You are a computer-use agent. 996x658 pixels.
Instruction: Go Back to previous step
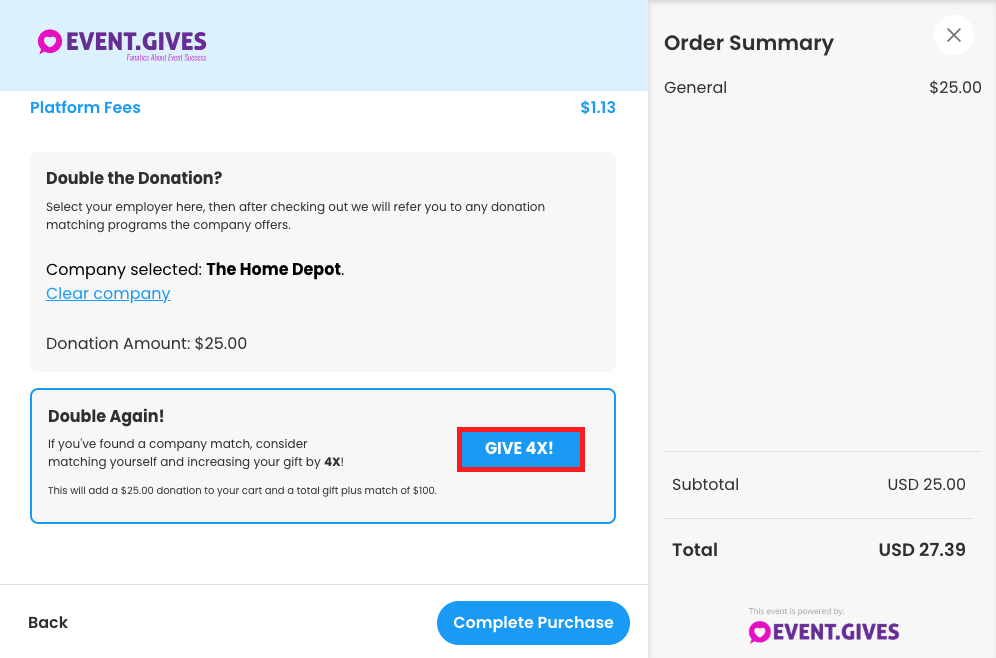coord(48,622)
